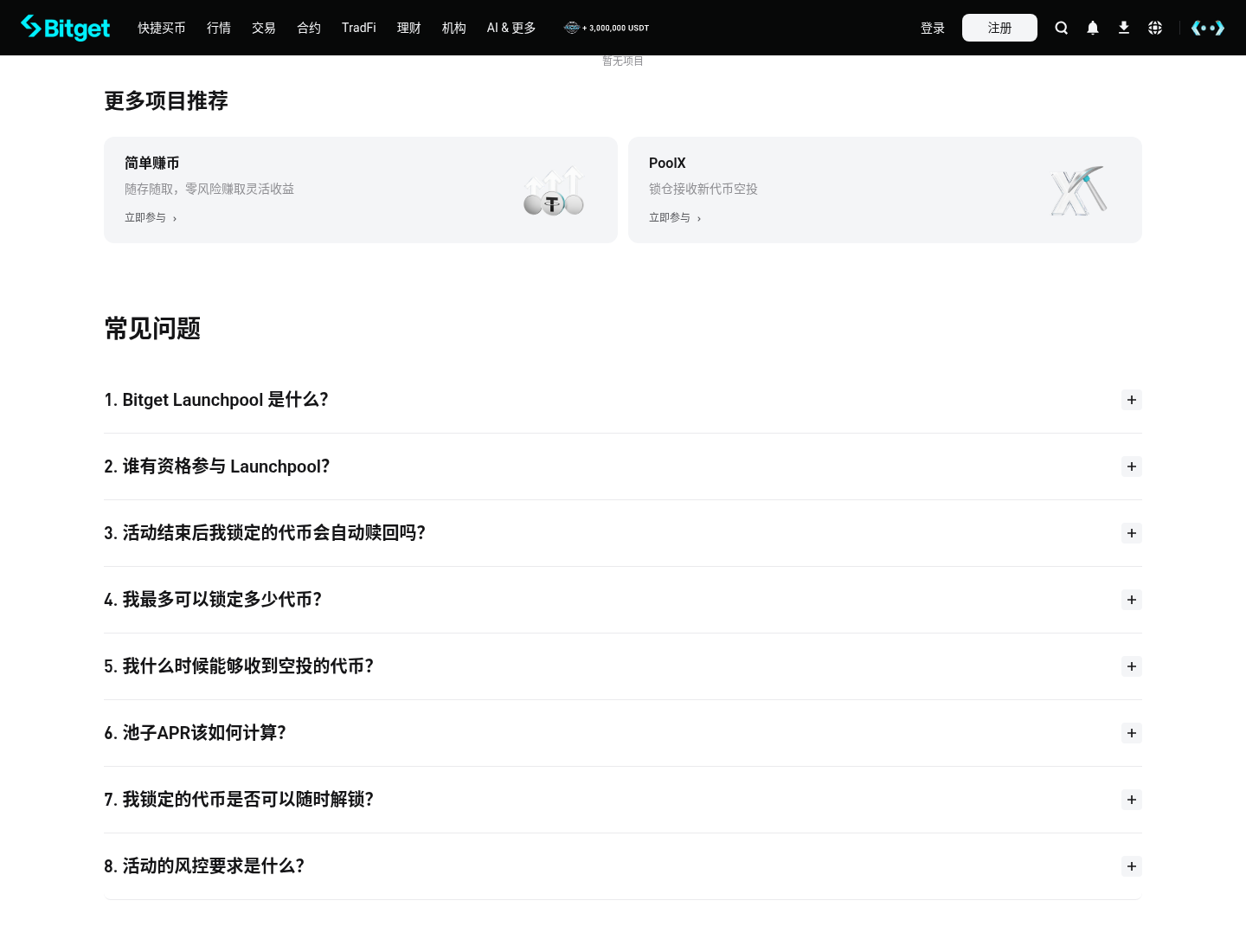
Task: Open the 行情 menu item
Action: 219,28
